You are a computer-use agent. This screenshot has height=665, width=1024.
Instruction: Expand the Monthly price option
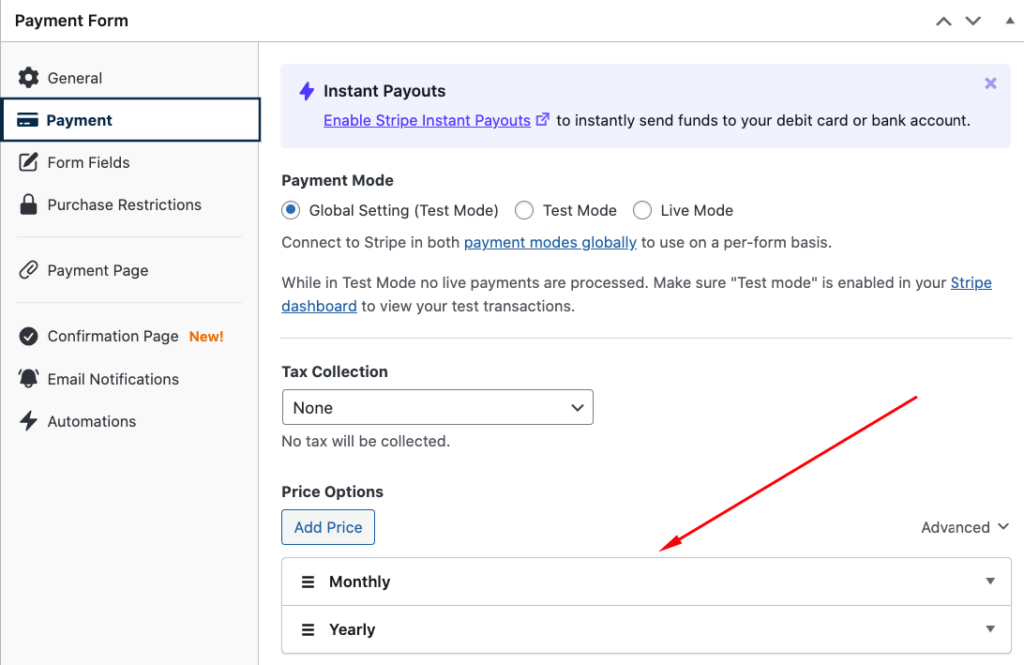(x=990, y=581)
